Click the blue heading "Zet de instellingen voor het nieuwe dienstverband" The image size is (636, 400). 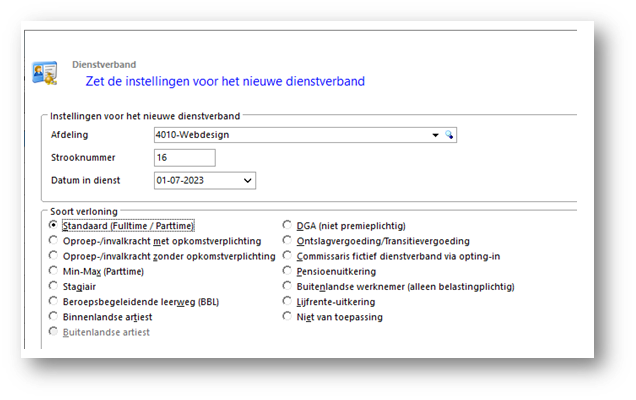tap(225, 82)
